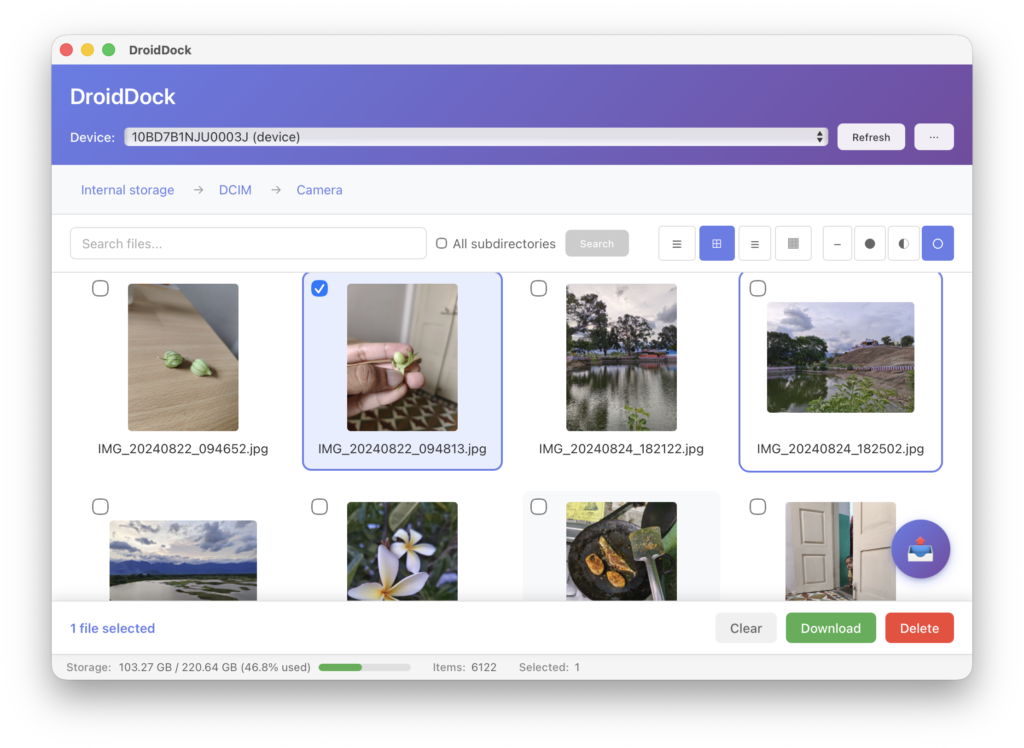The image size is (1024, 748).
Task: Download the selected file
Action: point(830,628)
